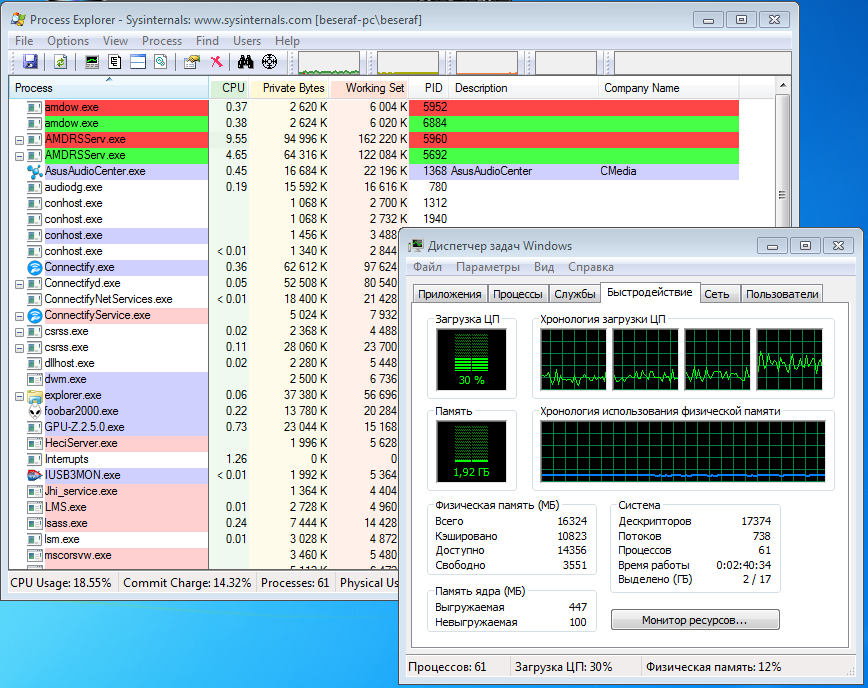Click Физическая память: 12% in status bar
Screen dimensions: 868x688
click(713, 667)
